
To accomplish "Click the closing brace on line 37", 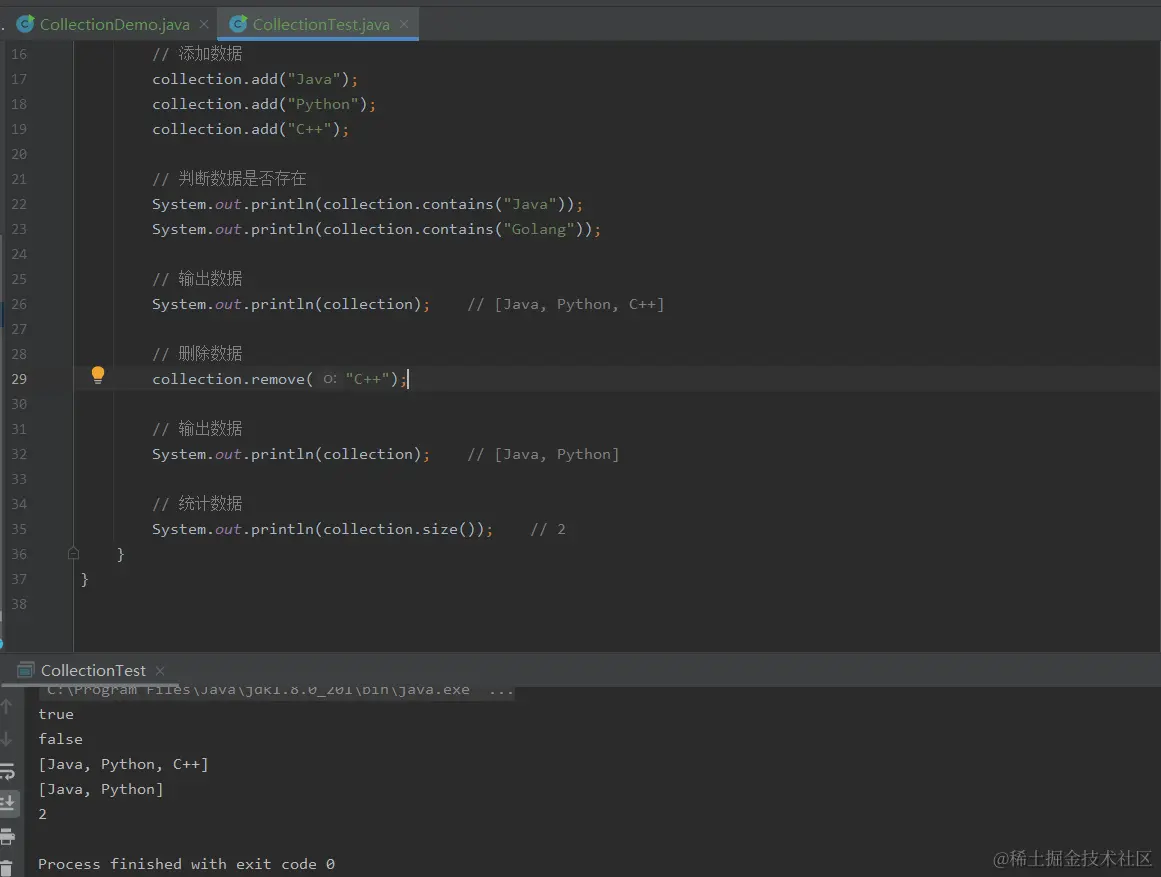I will 84,579.
